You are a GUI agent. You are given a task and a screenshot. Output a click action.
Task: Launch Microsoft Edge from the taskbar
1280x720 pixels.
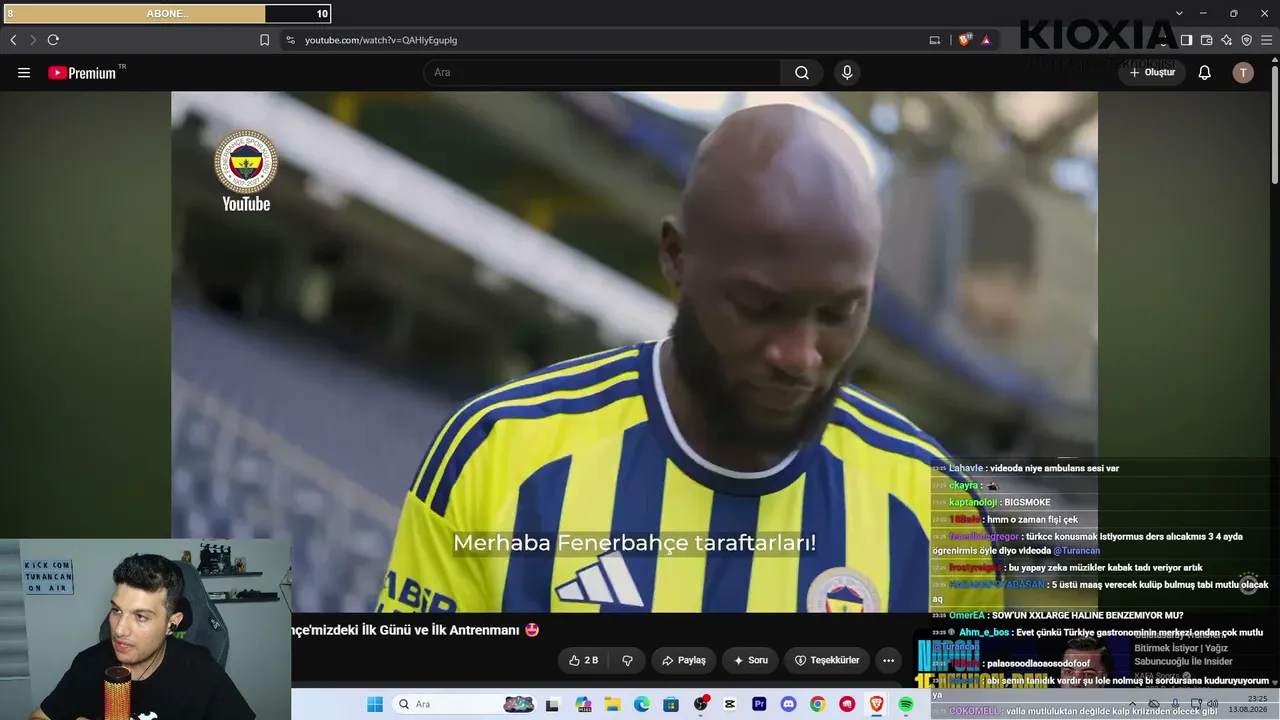[642, 704]
